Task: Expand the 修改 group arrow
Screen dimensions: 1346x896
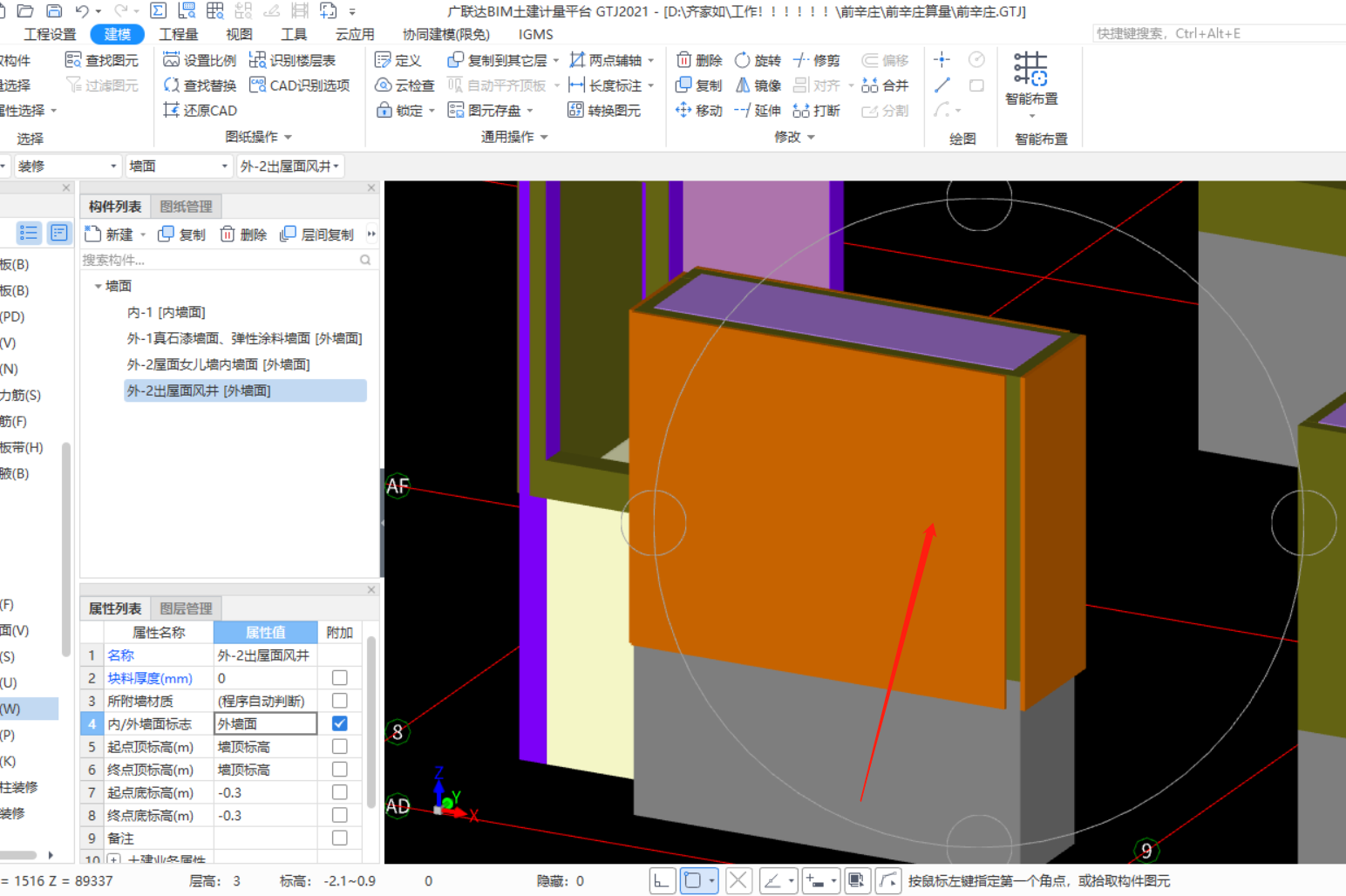Action: (x=811, y=137)
